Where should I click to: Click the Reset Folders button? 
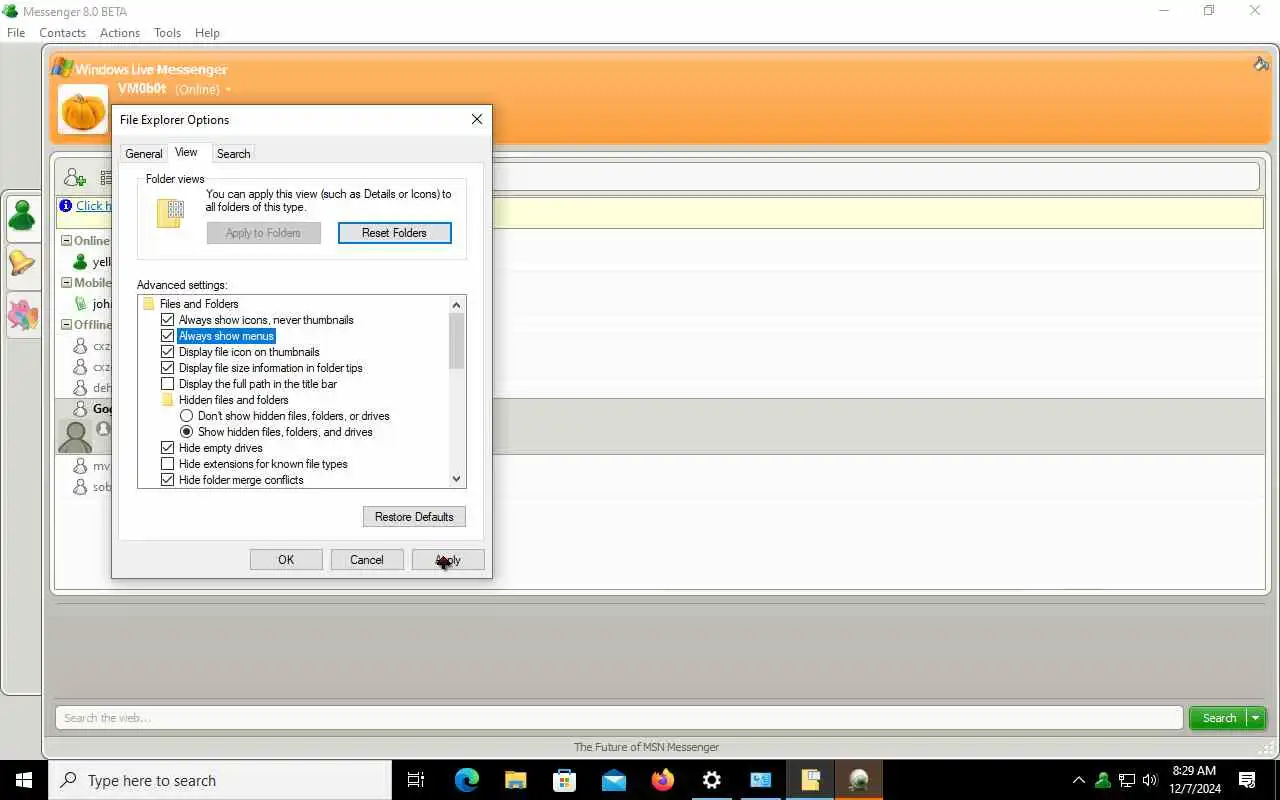[x=395, y=233]
